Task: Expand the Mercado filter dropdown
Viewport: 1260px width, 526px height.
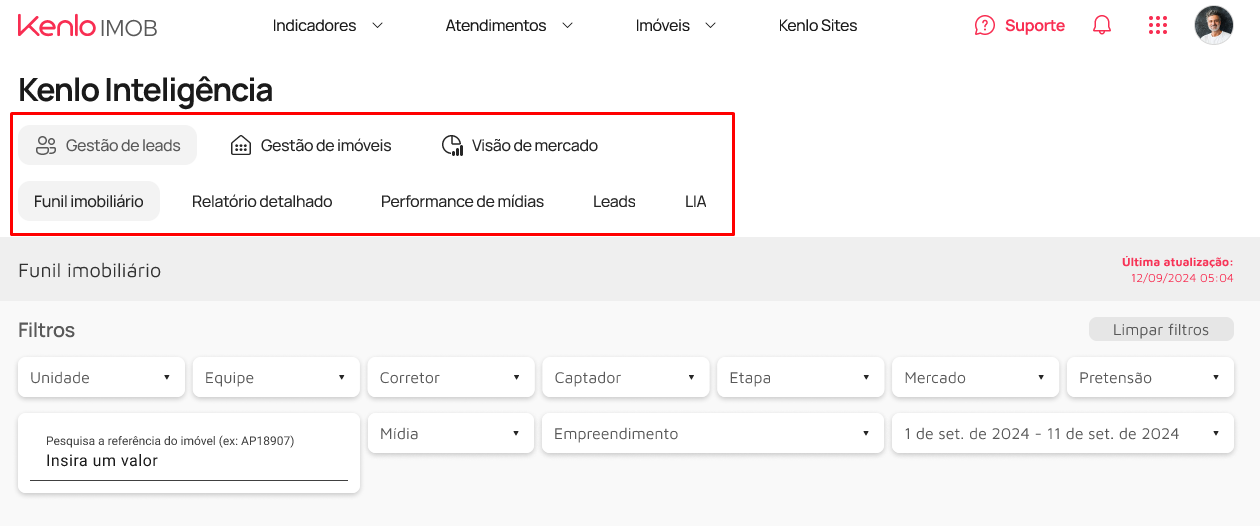Action: click(975, 378)
